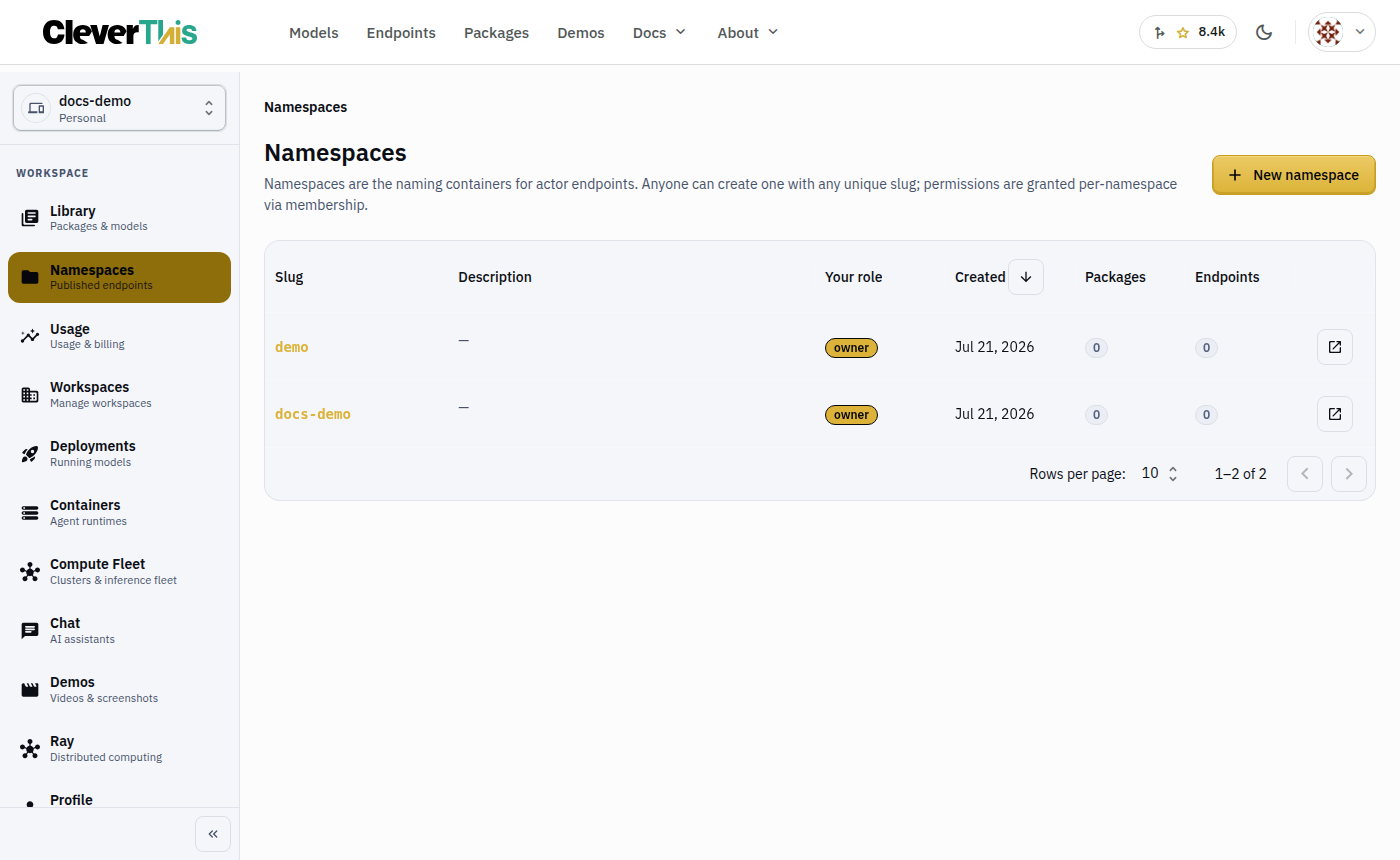Click Jul 21, 2026 in docs-demo row
The height and width of the screenshot is (860, 1400).
[x=995, y=414]
